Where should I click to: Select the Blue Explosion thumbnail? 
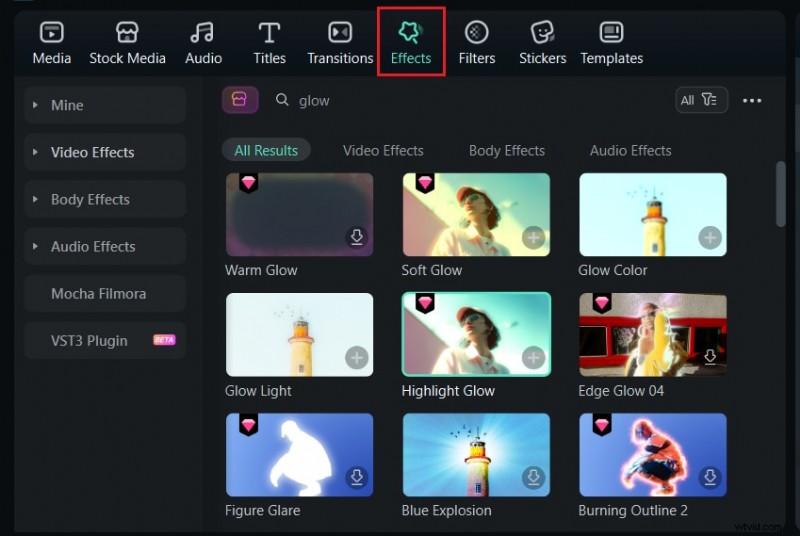(476, 455)
